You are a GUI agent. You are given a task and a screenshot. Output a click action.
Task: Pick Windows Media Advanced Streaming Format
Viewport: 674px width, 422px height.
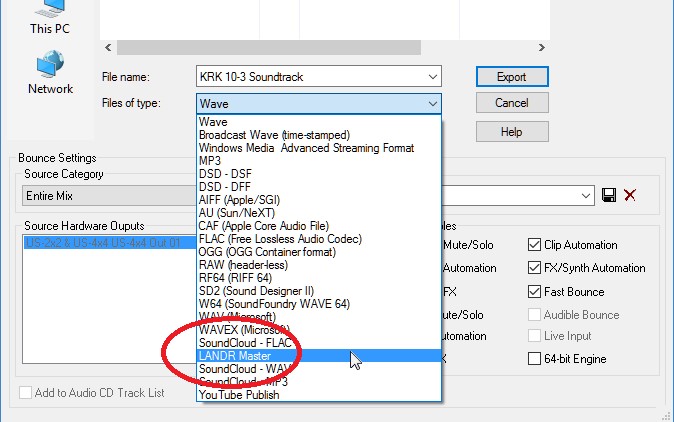pos(319,148)
